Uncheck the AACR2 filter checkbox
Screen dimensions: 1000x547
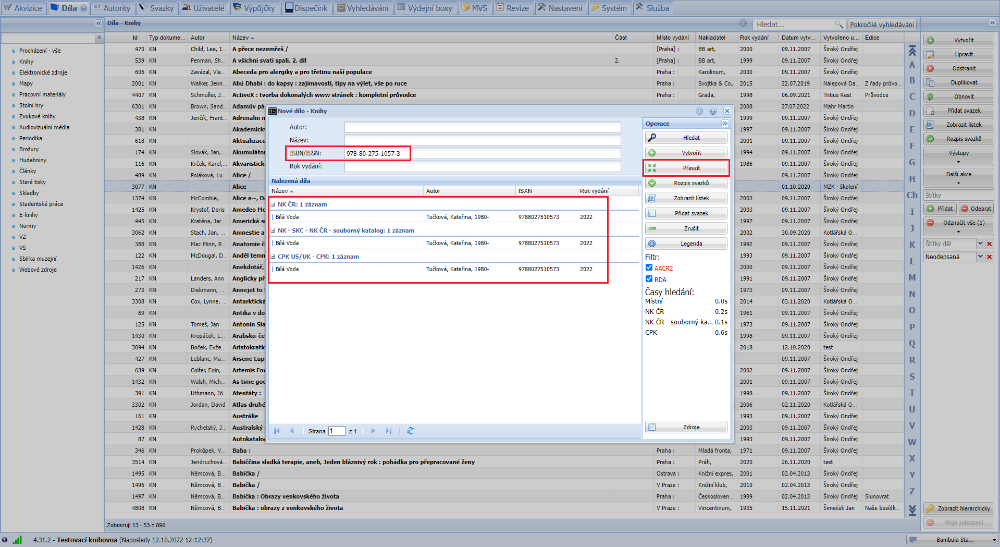pos(650,268)
